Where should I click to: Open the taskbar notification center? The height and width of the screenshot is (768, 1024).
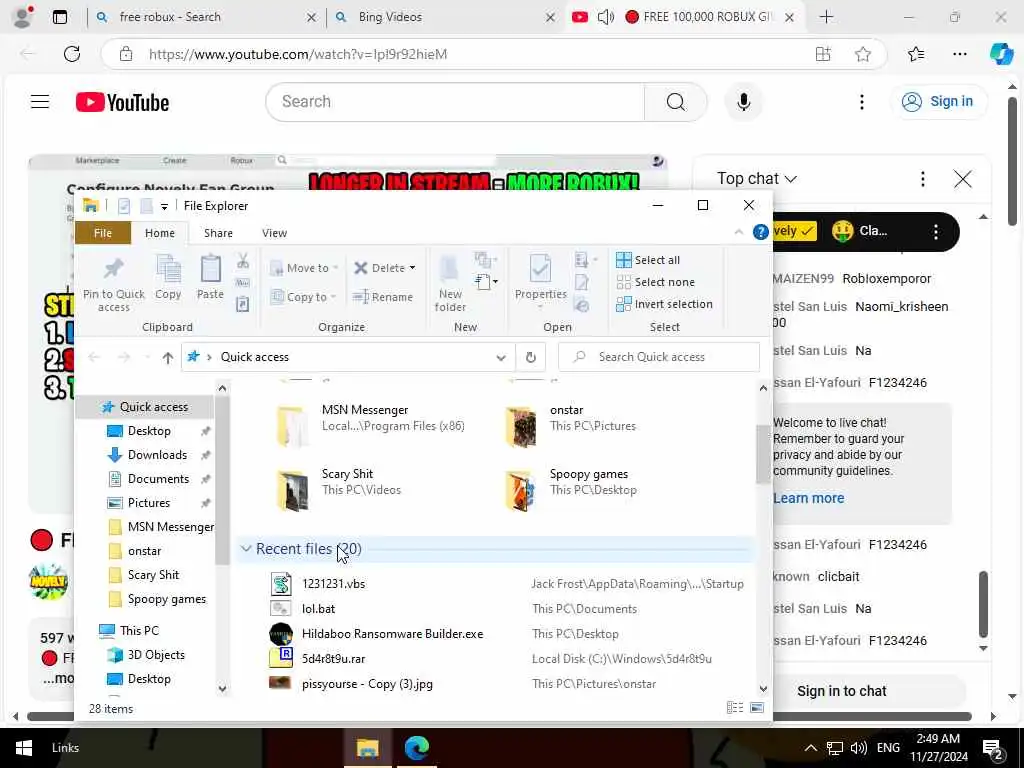tap(992, 748)
